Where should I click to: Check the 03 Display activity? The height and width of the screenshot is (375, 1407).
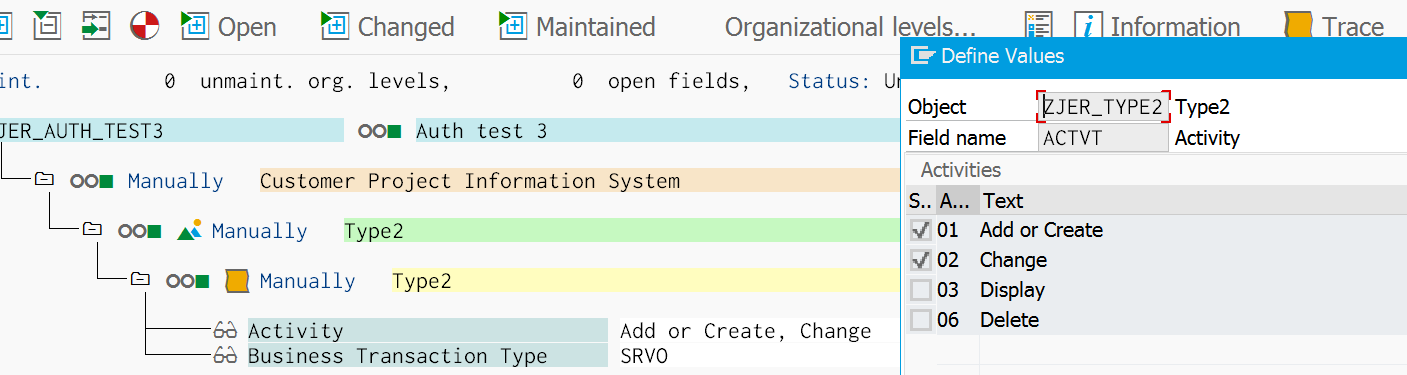click(x=920, y=290)
